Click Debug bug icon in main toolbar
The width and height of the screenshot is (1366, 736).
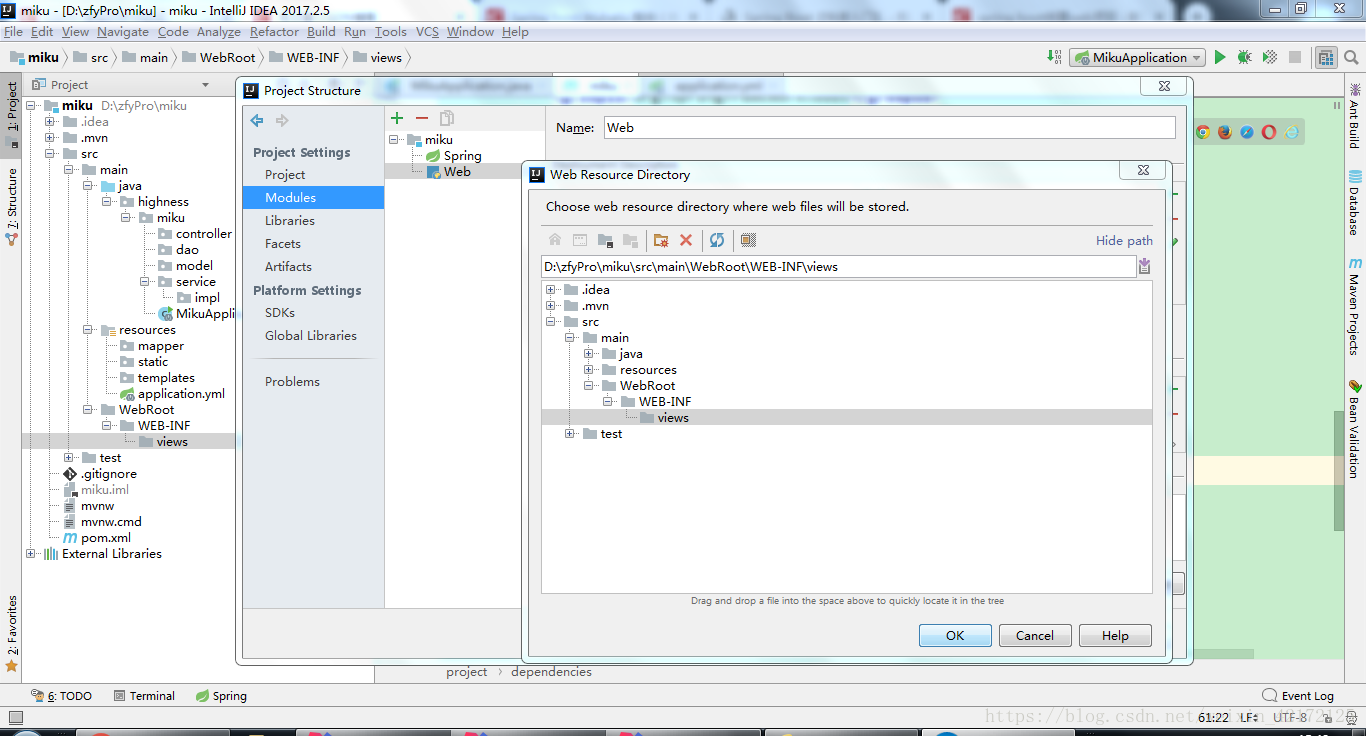(1244, 57)
